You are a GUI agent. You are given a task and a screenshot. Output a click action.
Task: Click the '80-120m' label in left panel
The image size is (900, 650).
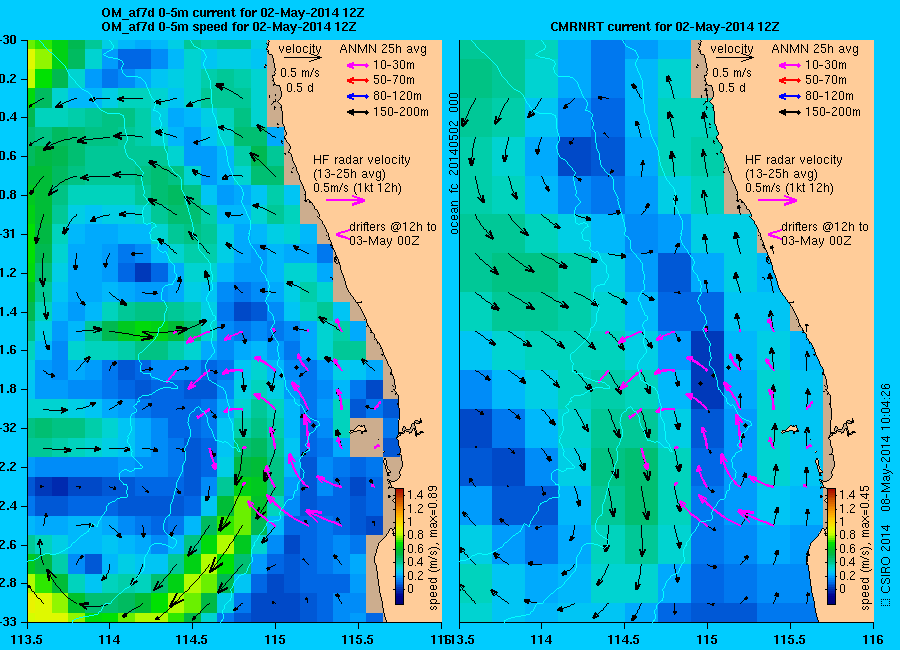pos(397,96)
